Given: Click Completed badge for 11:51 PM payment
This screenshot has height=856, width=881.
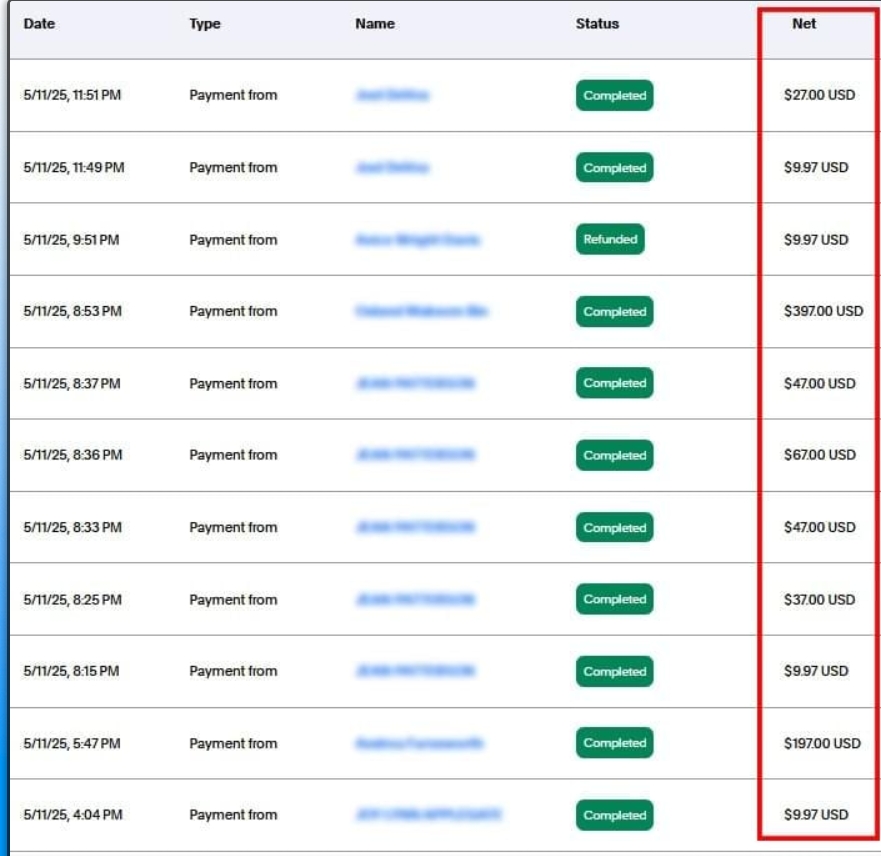Looking at the screenshot, I should (614, 96).
